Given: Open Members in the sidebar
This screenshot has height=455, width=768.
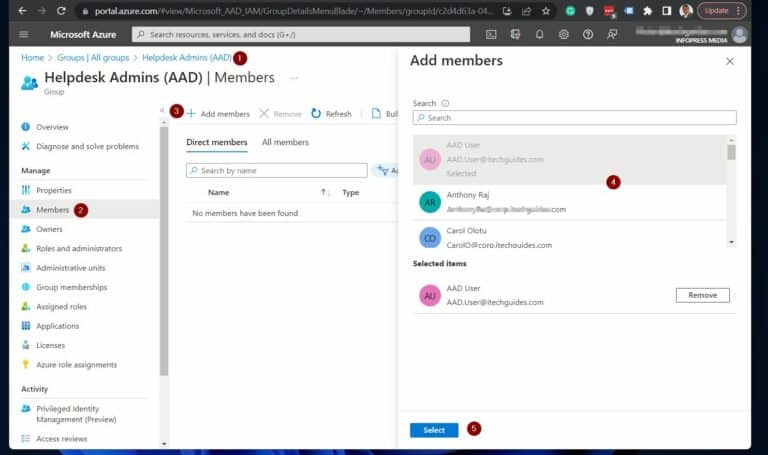Looking at the screenshot, I should 52,210.
